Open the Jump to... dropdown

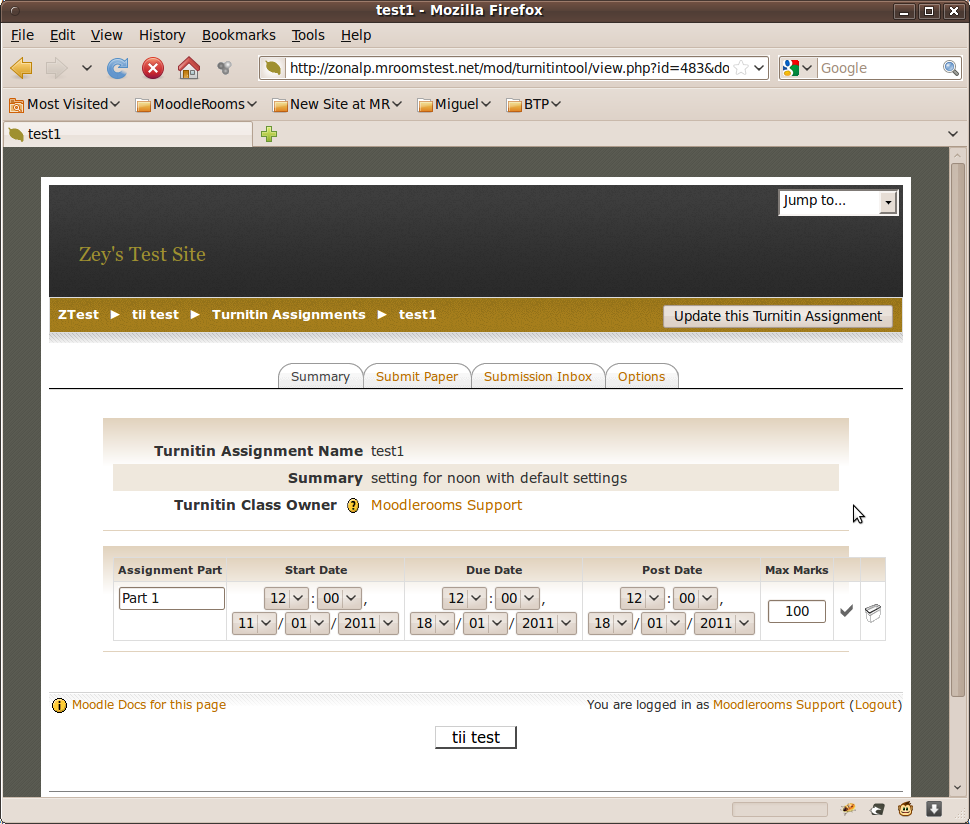[838, 202]
